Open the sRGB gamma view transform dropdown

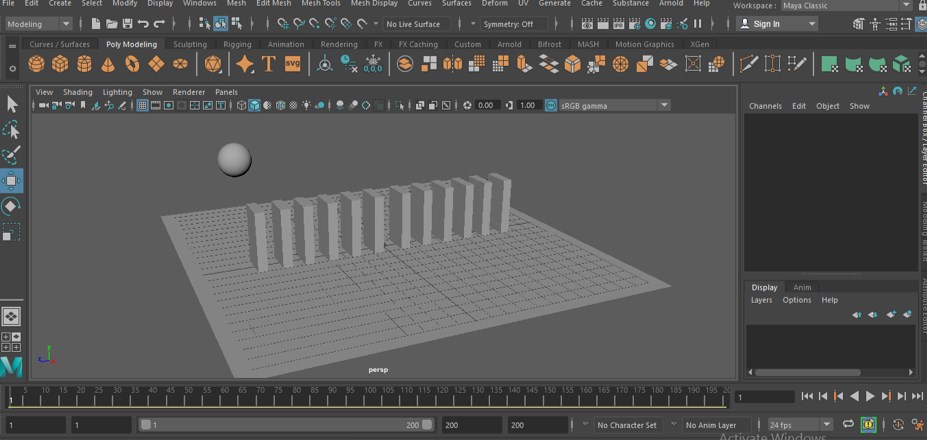pos(614,106)
